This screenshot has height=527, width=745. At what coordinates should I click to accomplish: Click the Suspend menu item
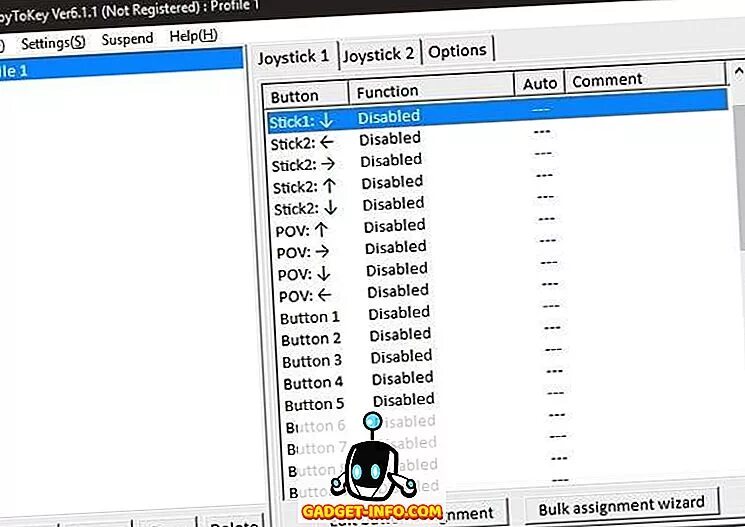[127, 38]
